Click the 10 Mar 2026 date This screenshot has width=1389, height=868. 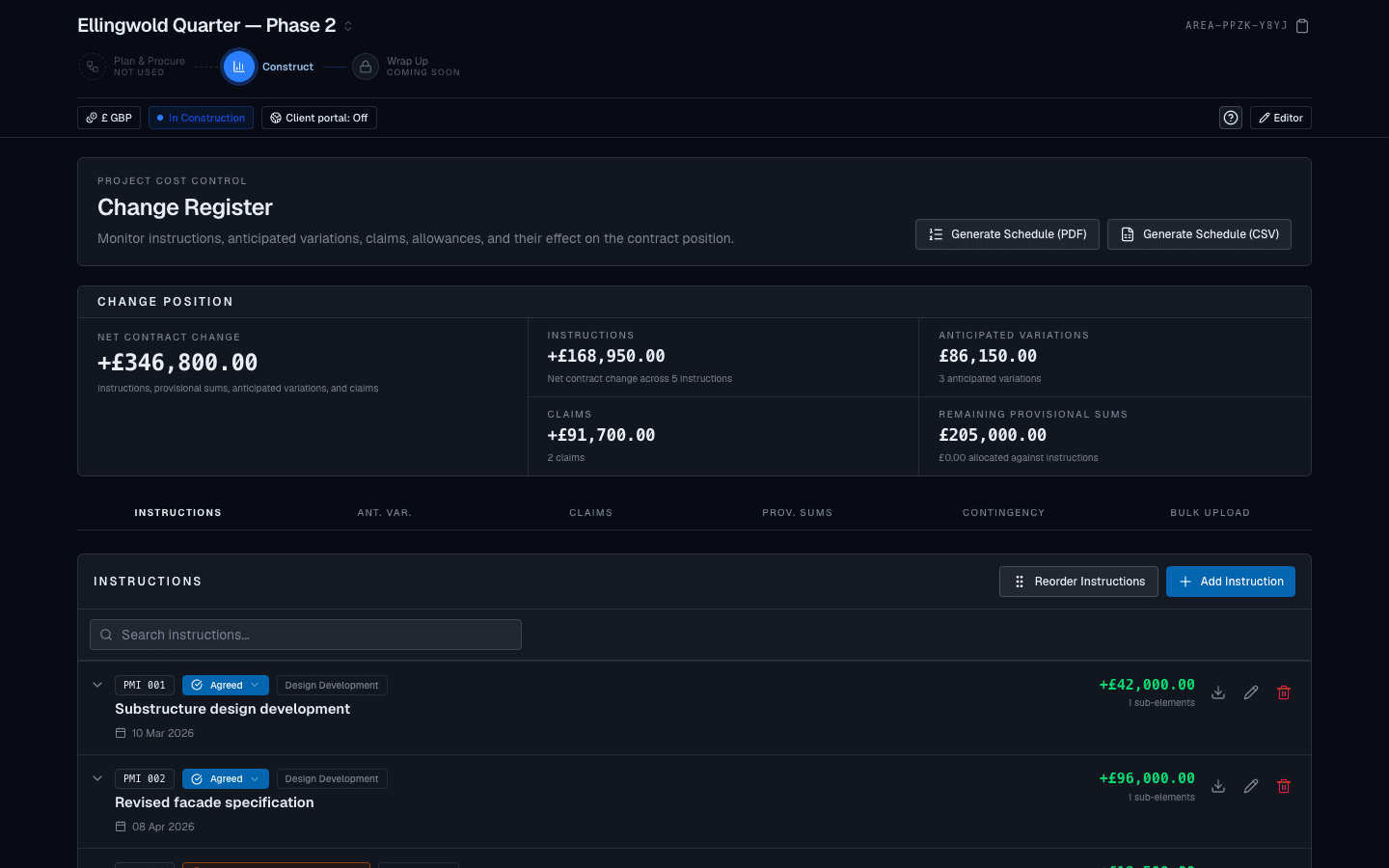[162, 733]
